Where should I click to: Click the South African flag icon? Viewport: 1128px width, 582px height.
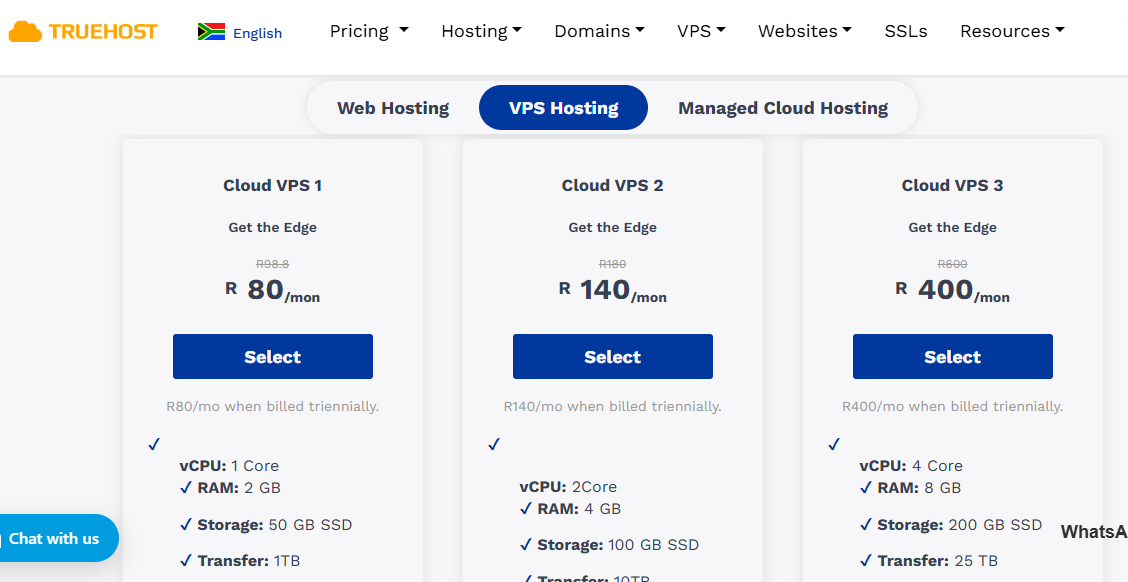click(212, 32)
